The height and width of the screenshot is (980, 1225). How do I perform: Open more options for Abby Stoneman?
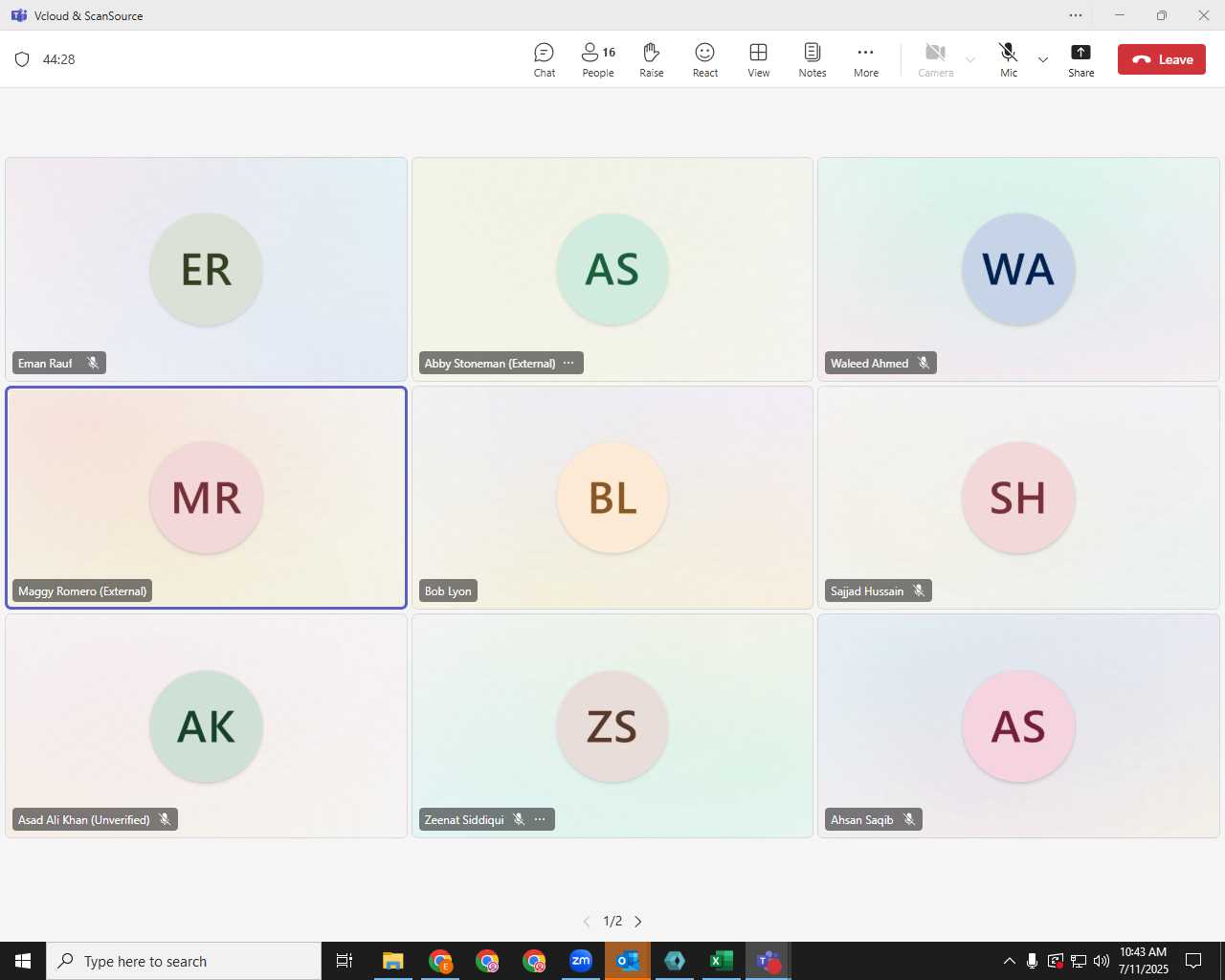568,363
